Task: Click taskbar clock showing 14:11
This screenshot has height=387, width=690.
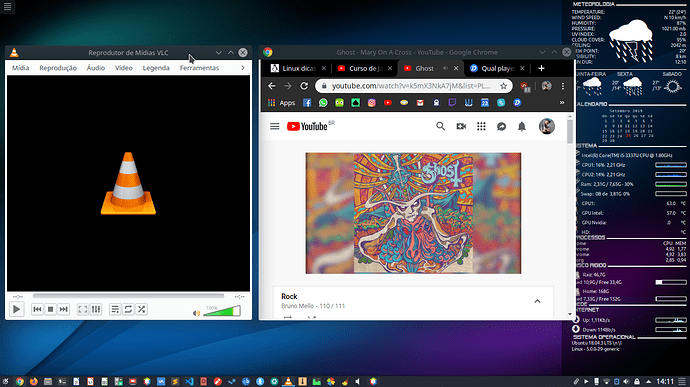Action: tap(665, 381)
